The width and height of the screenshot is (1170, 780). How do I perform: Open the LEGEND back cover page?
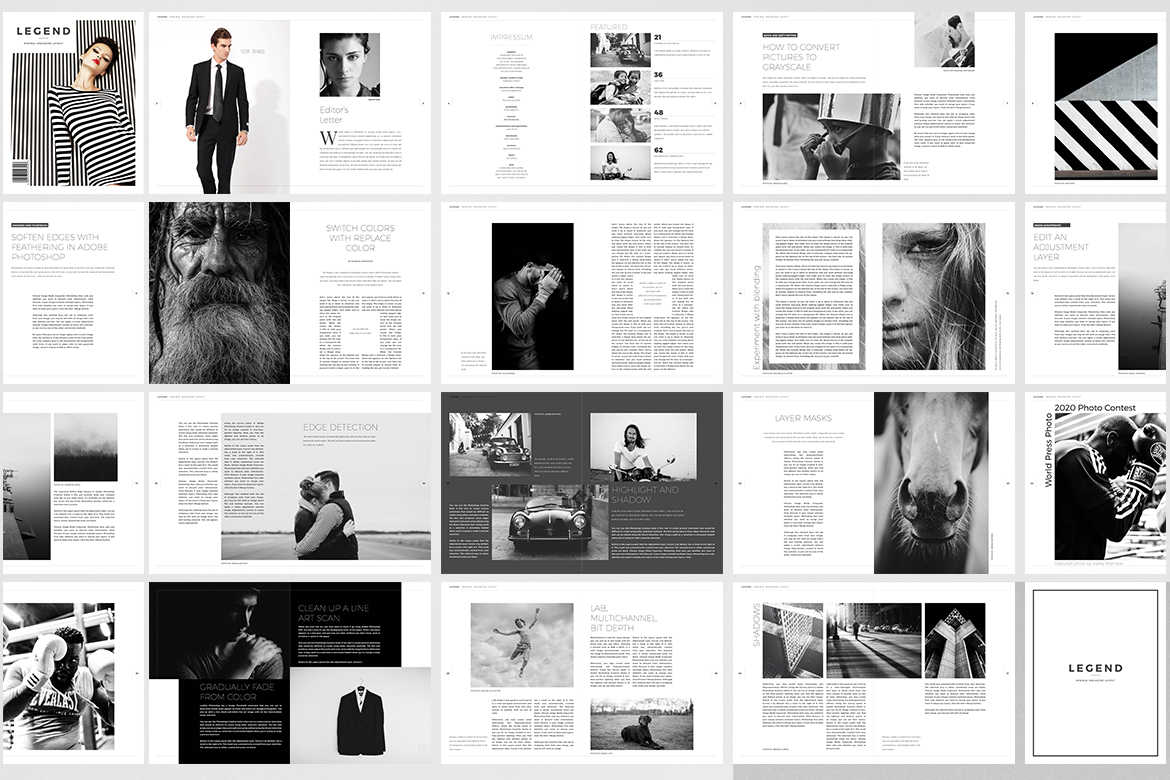(x=1095, y=673)
